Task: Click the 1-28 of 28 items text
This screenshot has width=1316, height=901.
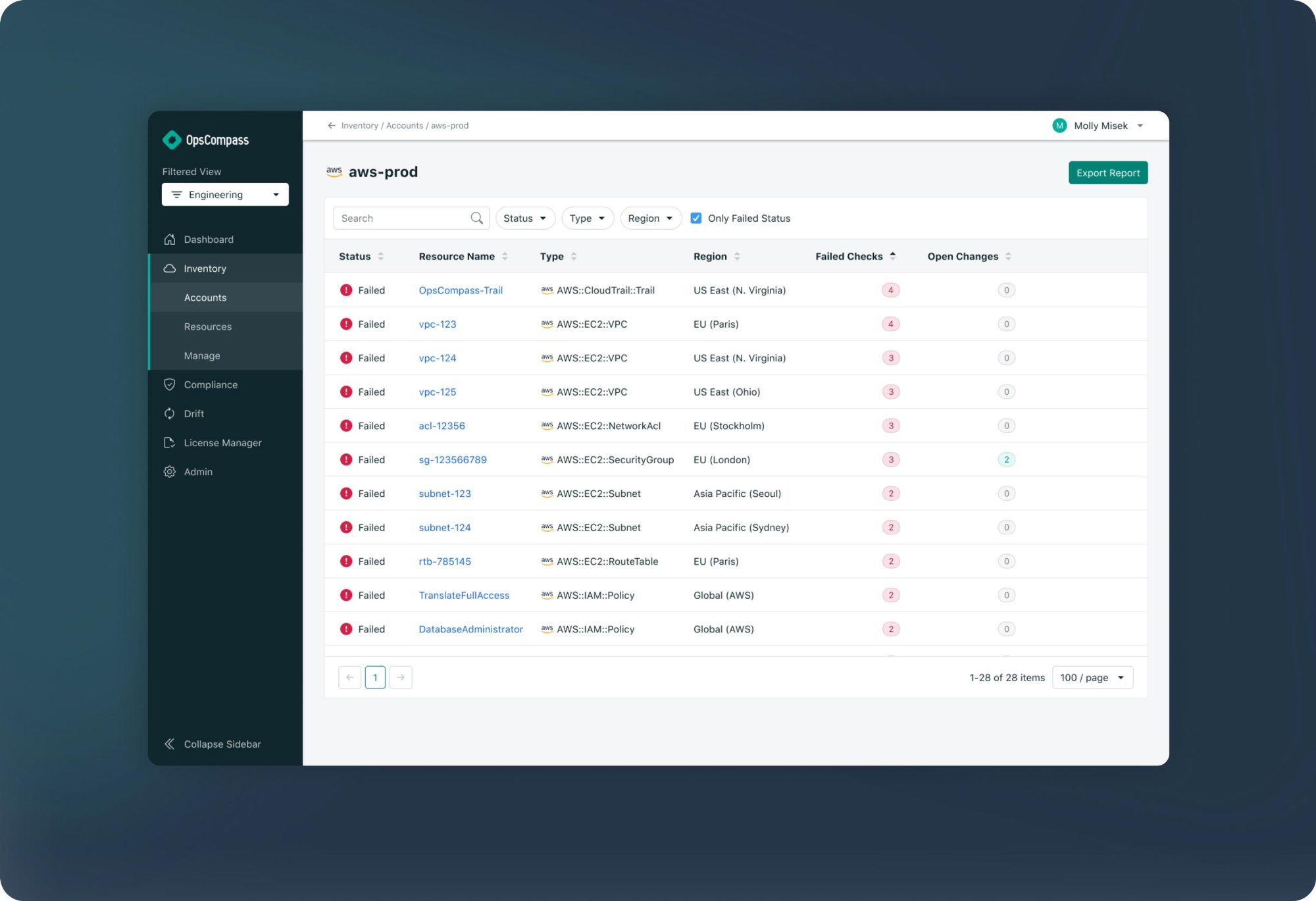Action: click(1007, 677)
